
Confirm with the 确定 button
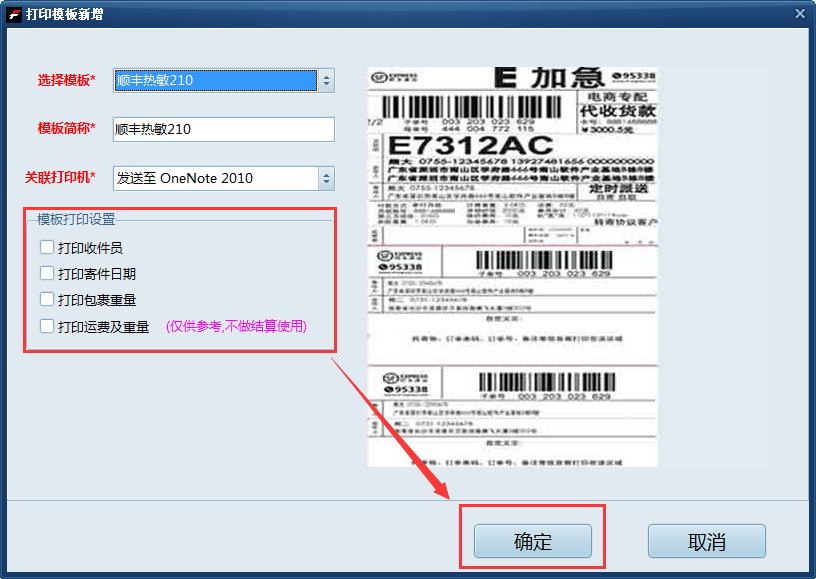click(532, 541)
